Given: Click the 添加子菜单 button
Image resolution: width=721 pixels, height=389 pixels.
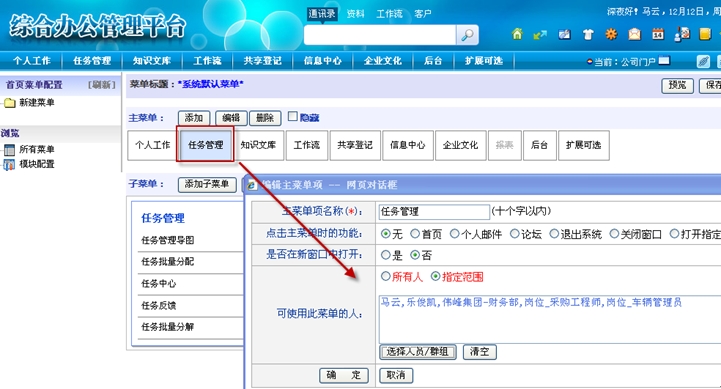Looking at the screenshot, I should 207,184.
